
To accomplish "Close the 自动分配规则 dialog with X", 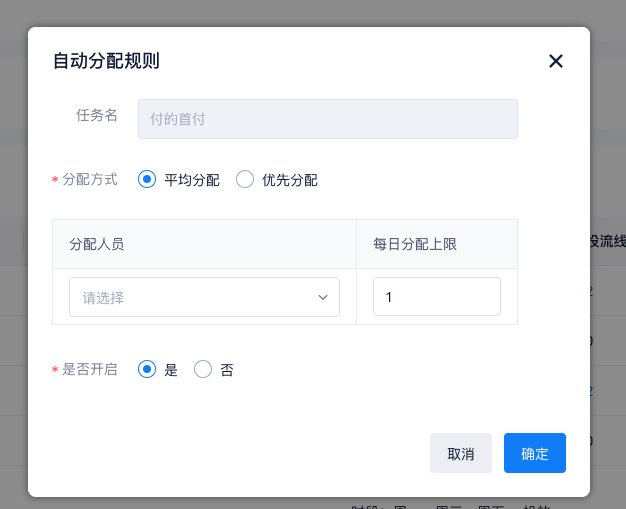I will click(x=556, y=61).
